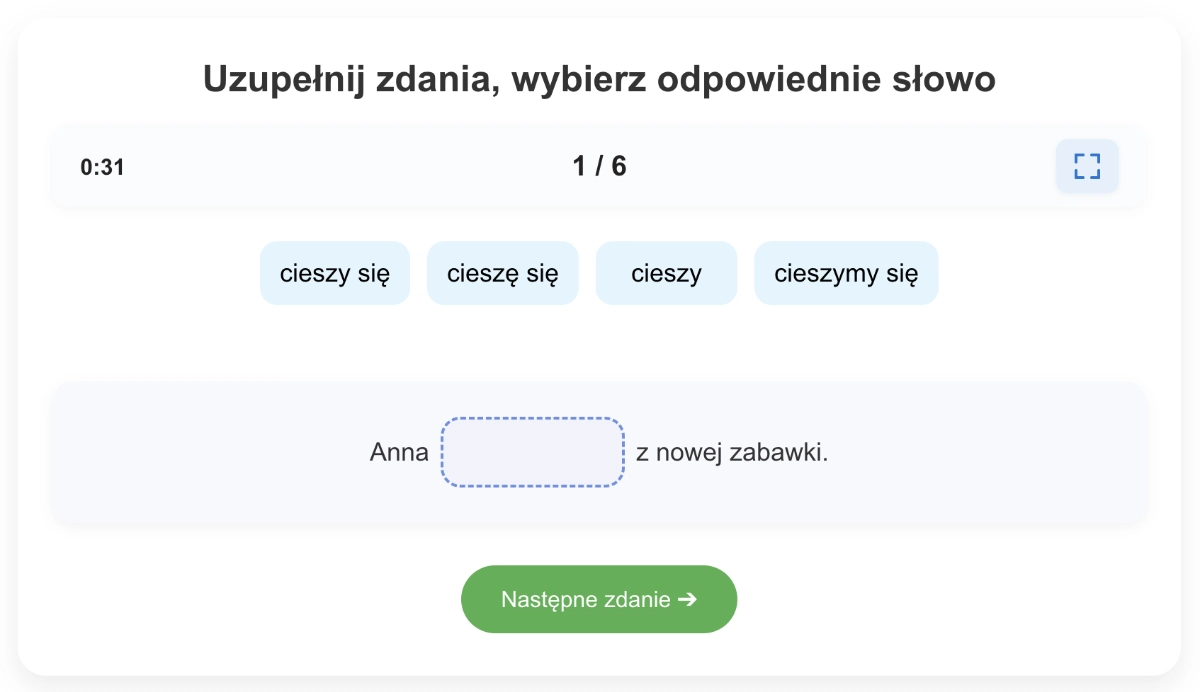Image resolution: width=1200 pixels, height=692 pixels.
Task: Choose the first-person singular verb chip
Action: (503, 273)
